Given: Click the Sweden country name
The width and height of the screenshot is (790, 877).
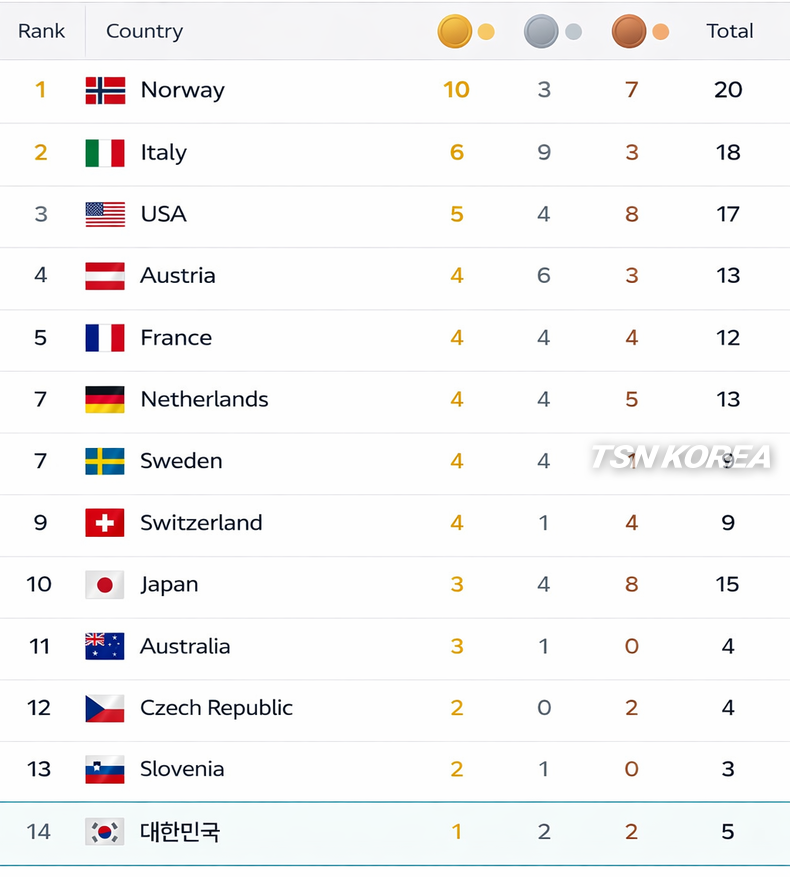Looking at the screenshot, I should [181, 461].
